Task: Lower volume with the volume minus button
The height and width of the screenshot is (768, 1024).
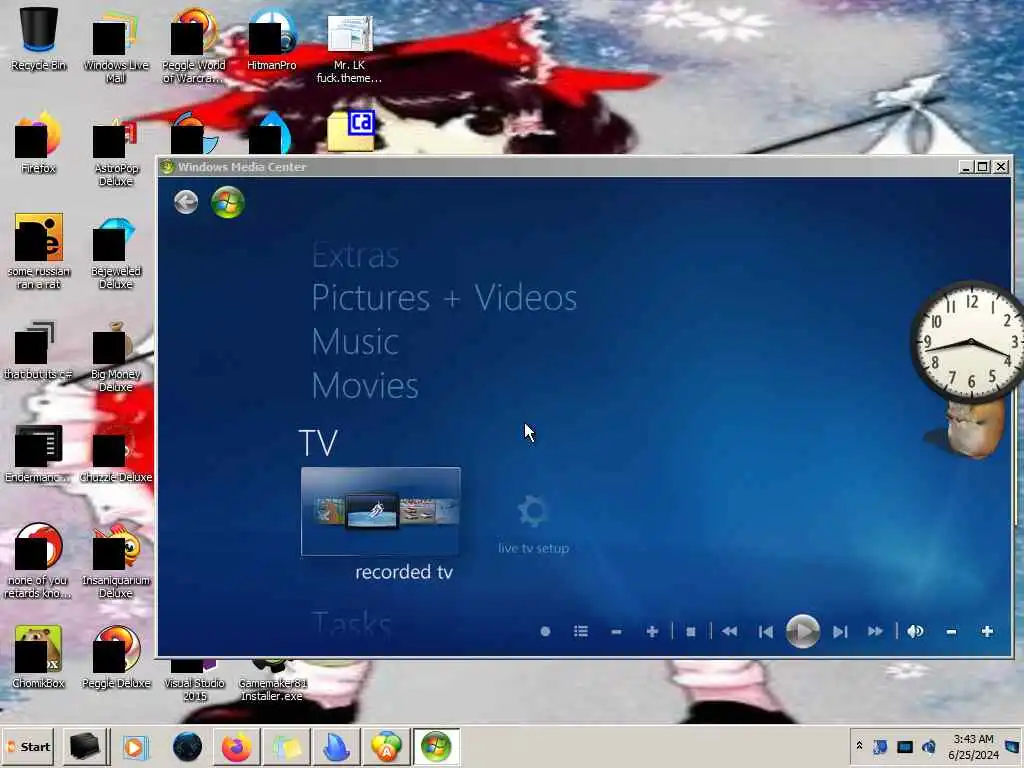Action: tap(952, 632)
